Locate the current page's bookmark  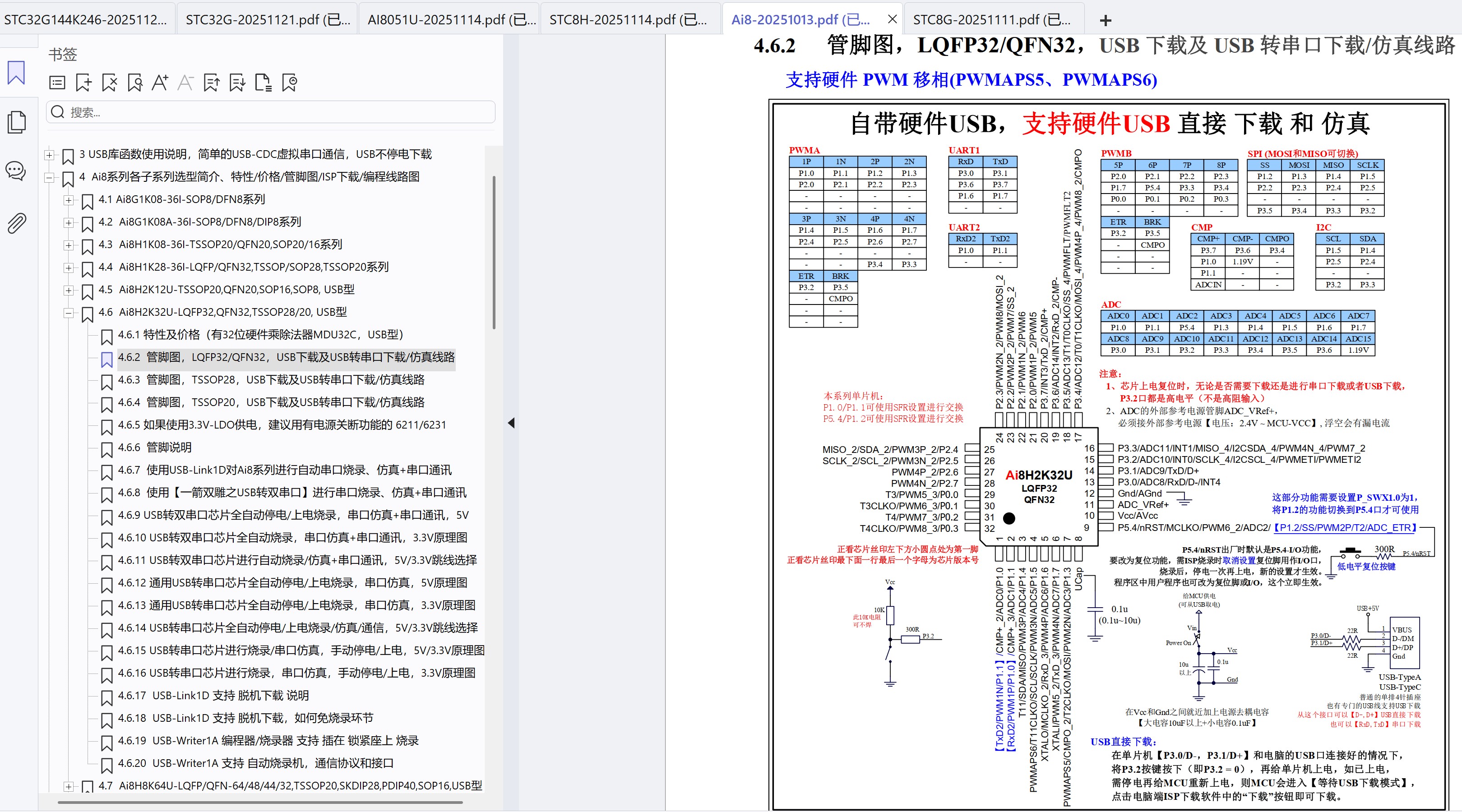point(134,82)
